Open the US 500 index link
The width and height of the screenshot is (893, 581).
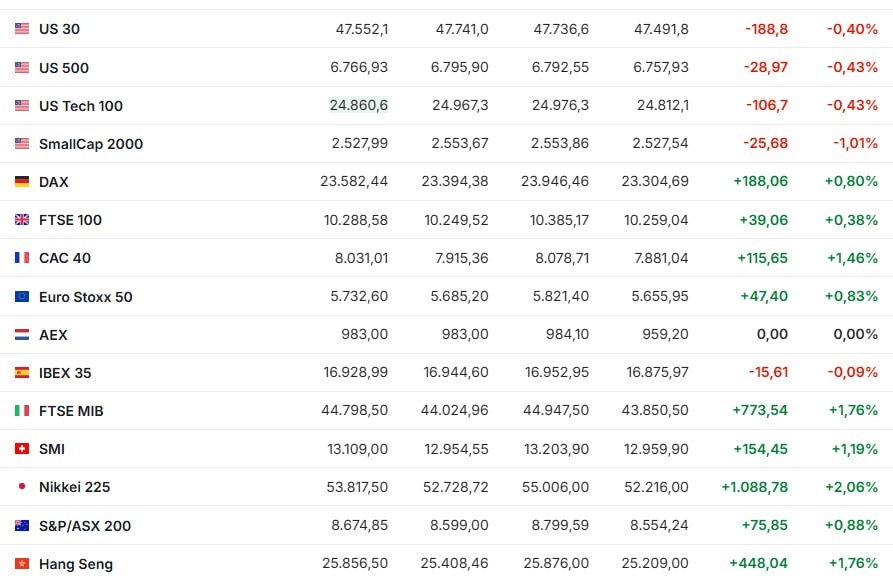tap(64, 68)
